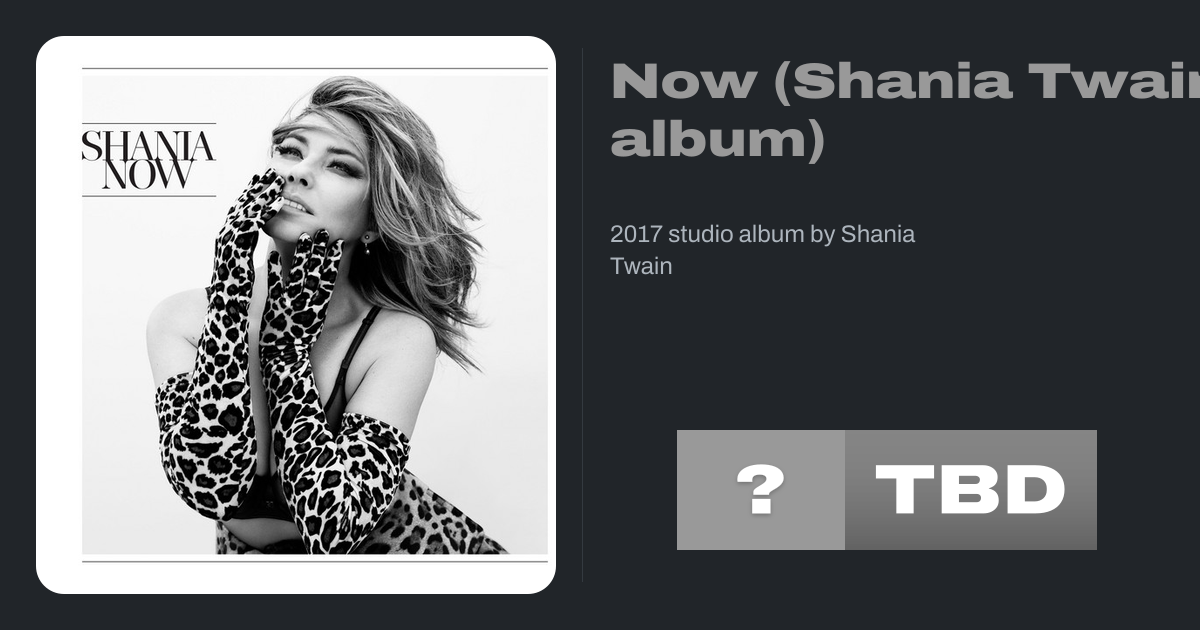Click the SHANIA word on the cover
Image resolution: width=1200 pixels, height=630 pixels.
coord(148,146)
